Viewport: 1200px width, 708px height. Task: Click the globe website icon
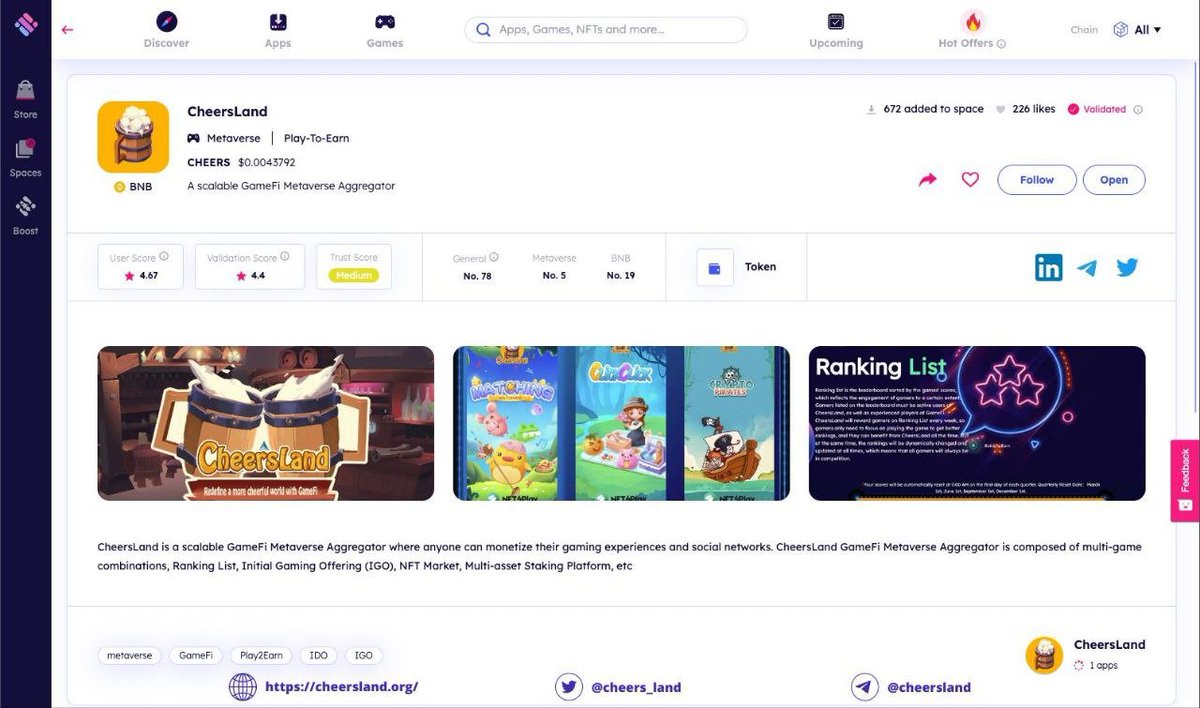click(x=243, y=687)
